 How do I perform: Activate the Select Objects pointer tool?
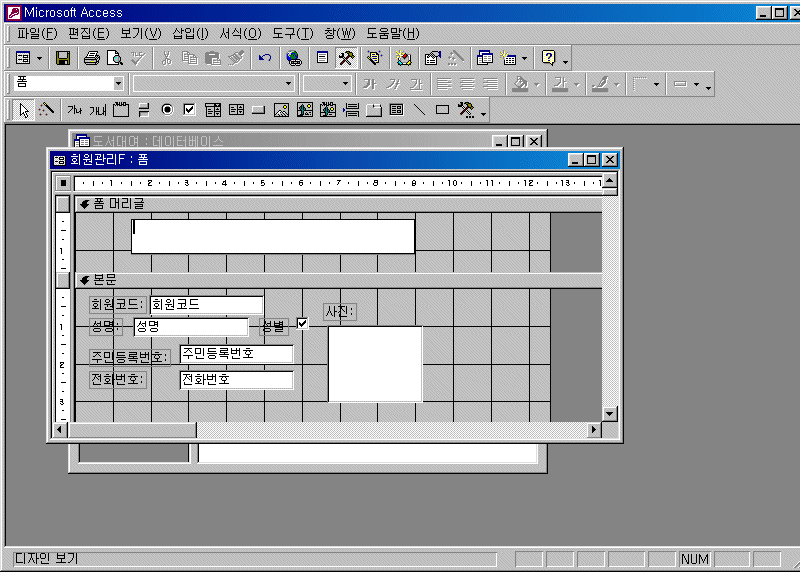click(x=23, y=110)
